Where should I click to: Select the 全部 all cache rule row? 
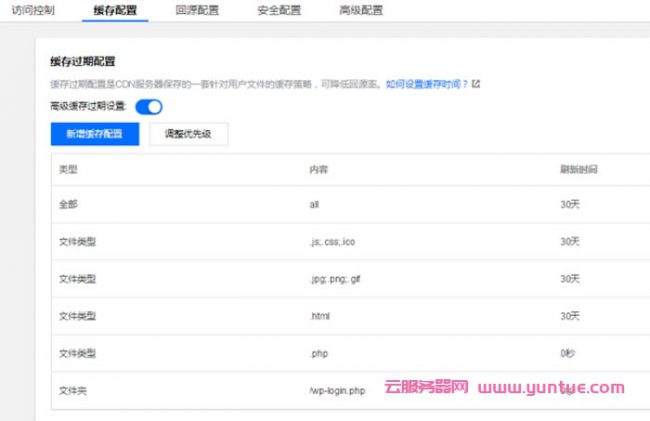click(340, 204)
